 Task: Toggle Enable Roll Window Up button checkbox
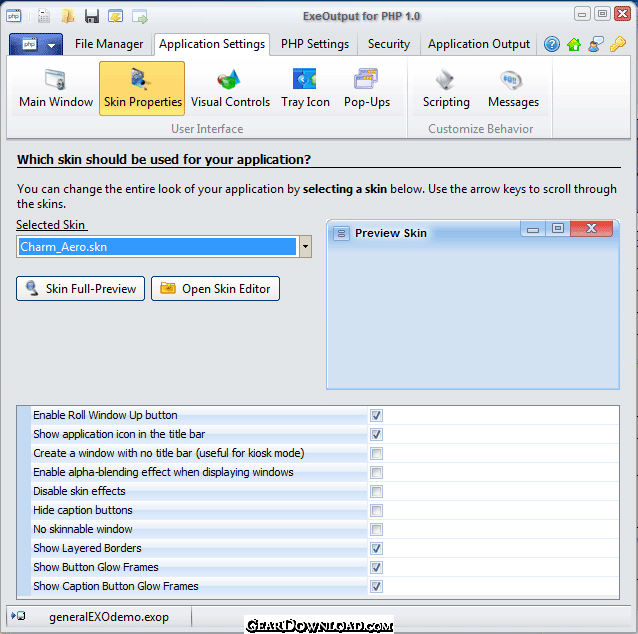pos(376,415)
